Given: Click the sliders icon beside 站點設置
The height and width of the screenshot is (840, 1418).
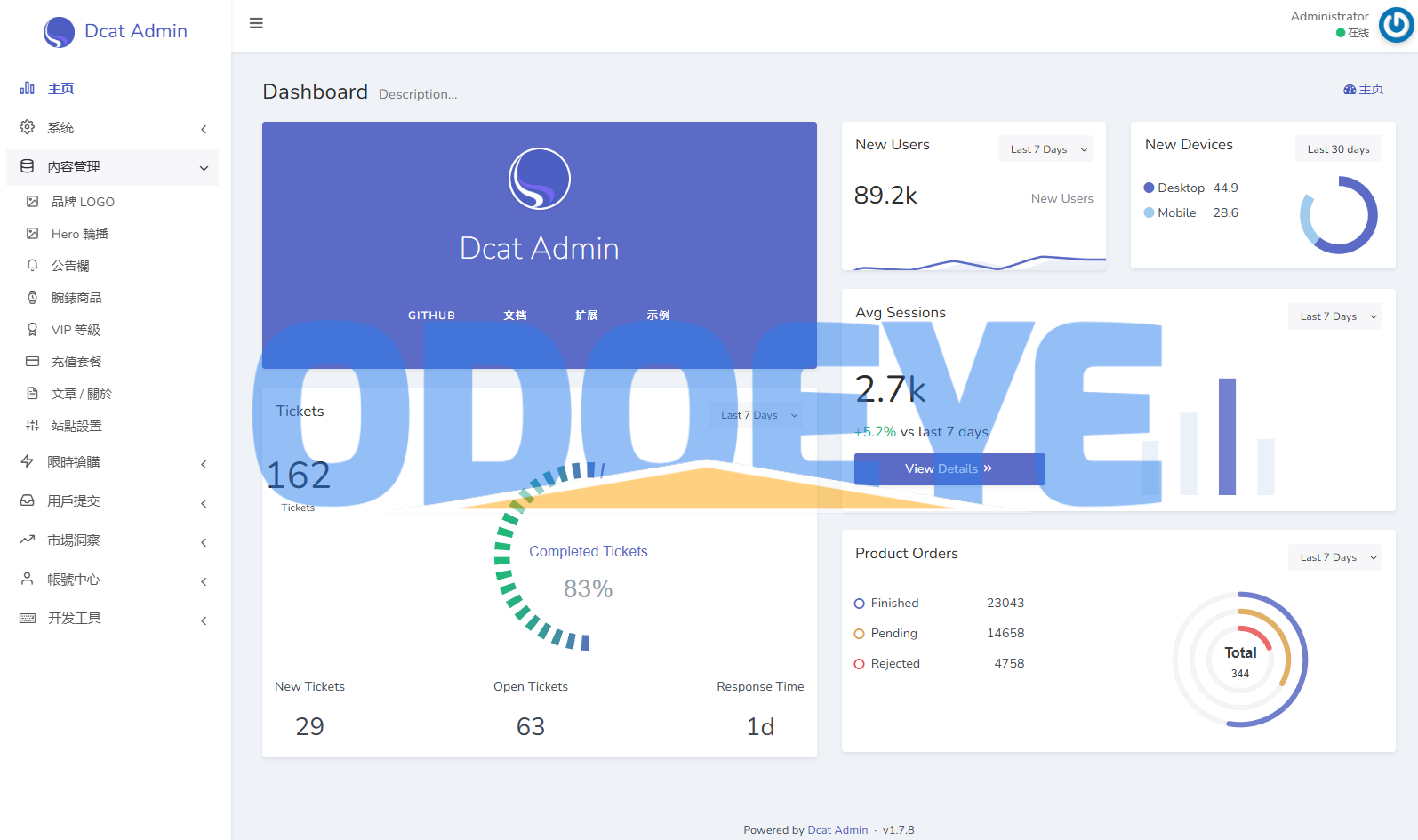Looking at the screenshot, I should (x=33, y=426).
